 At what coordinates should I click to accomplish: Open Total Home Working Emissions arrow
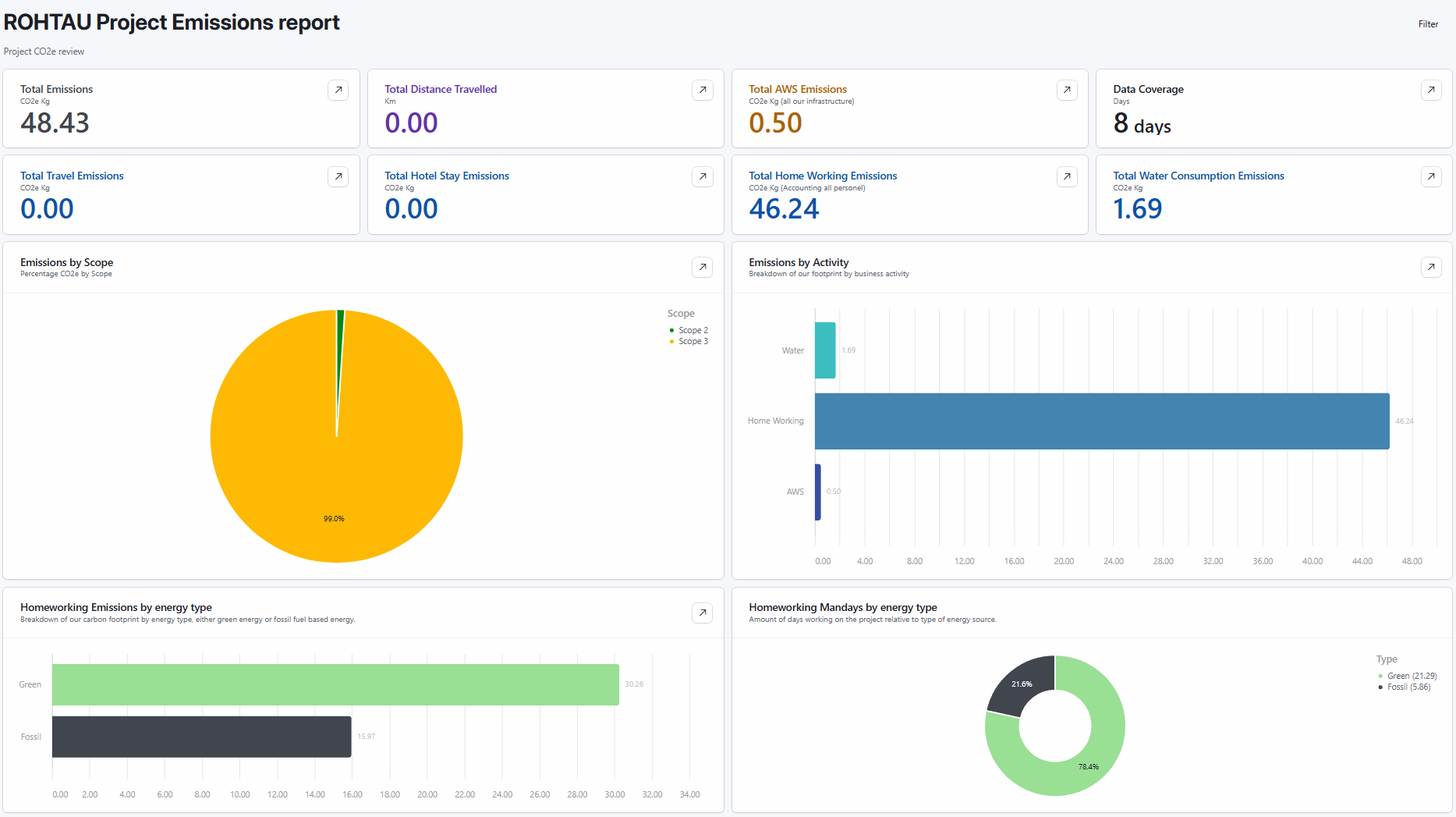click(1067, 176)
